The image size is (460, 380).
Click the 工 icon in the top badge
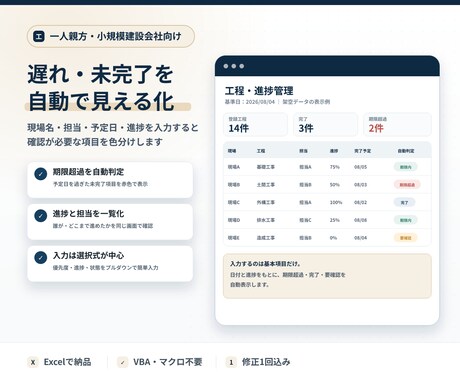[39, 36]
